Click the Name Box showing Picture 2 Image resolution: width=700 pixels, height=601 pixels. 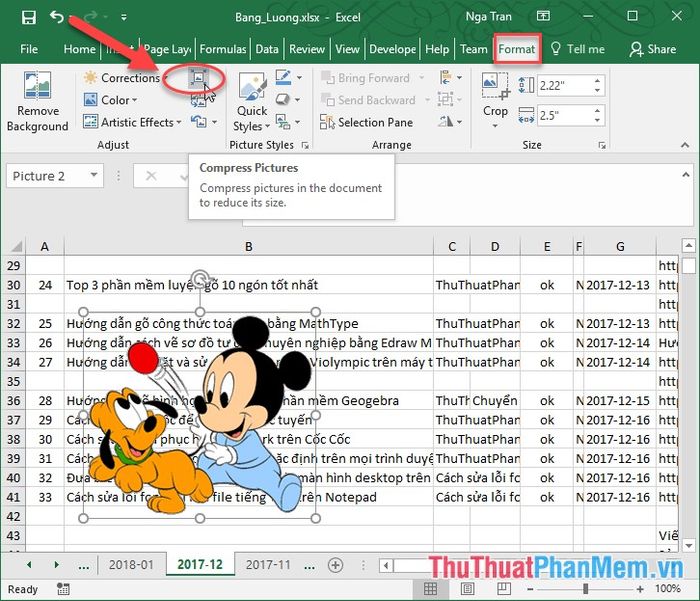pyautogui.click(x=50, y=176)
